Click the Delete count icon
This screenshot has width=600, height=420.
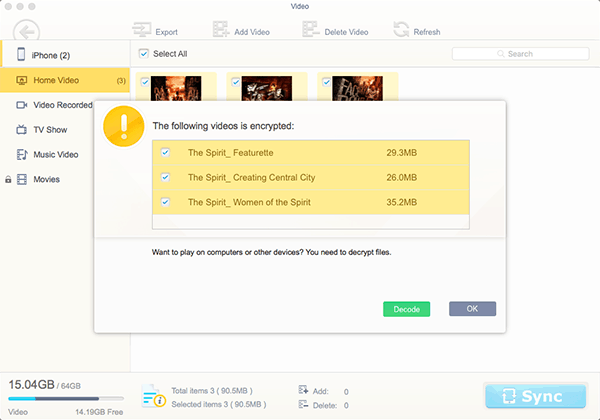(x=303, y=404)
